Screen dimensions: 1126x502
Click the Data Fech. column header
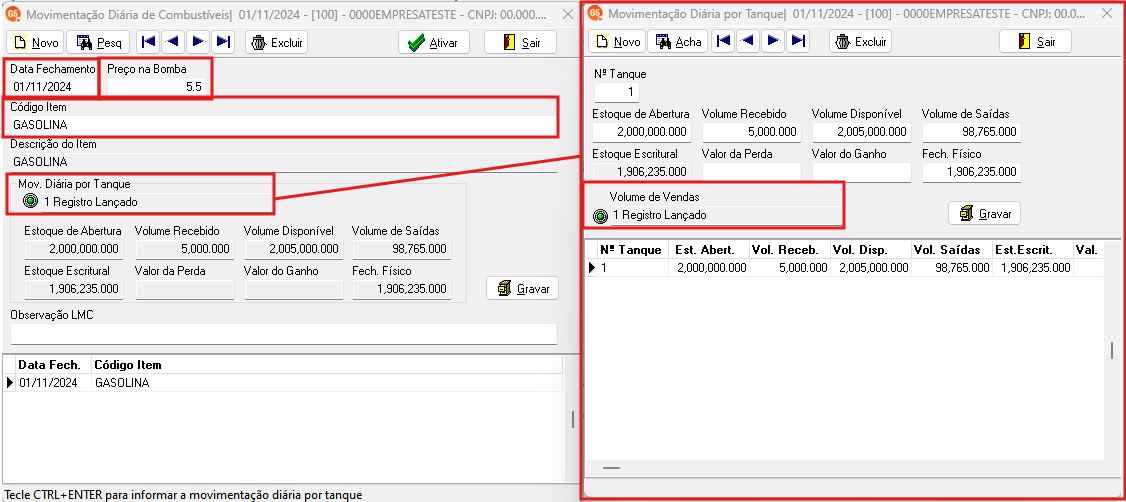click(54, 365)
